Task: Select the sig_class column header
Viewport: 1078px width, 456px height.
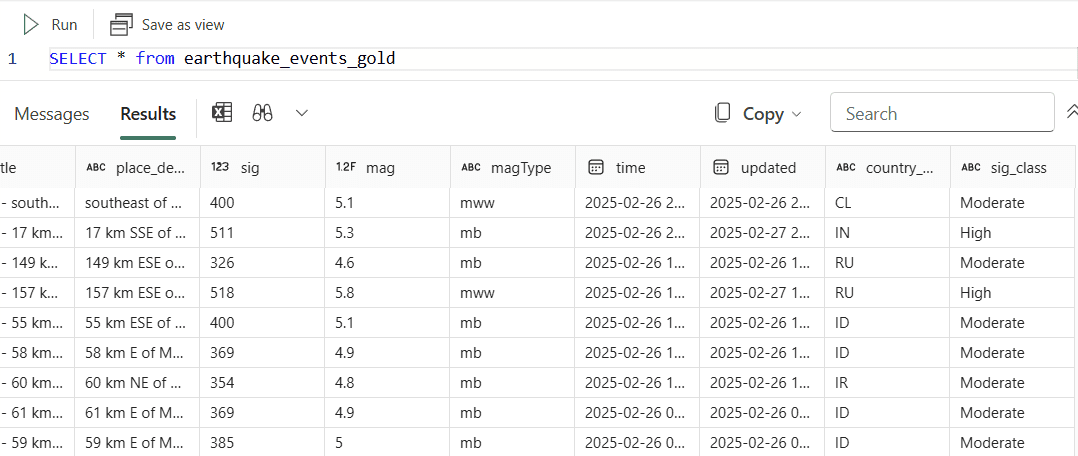Action: click(x=1013, y=167)
